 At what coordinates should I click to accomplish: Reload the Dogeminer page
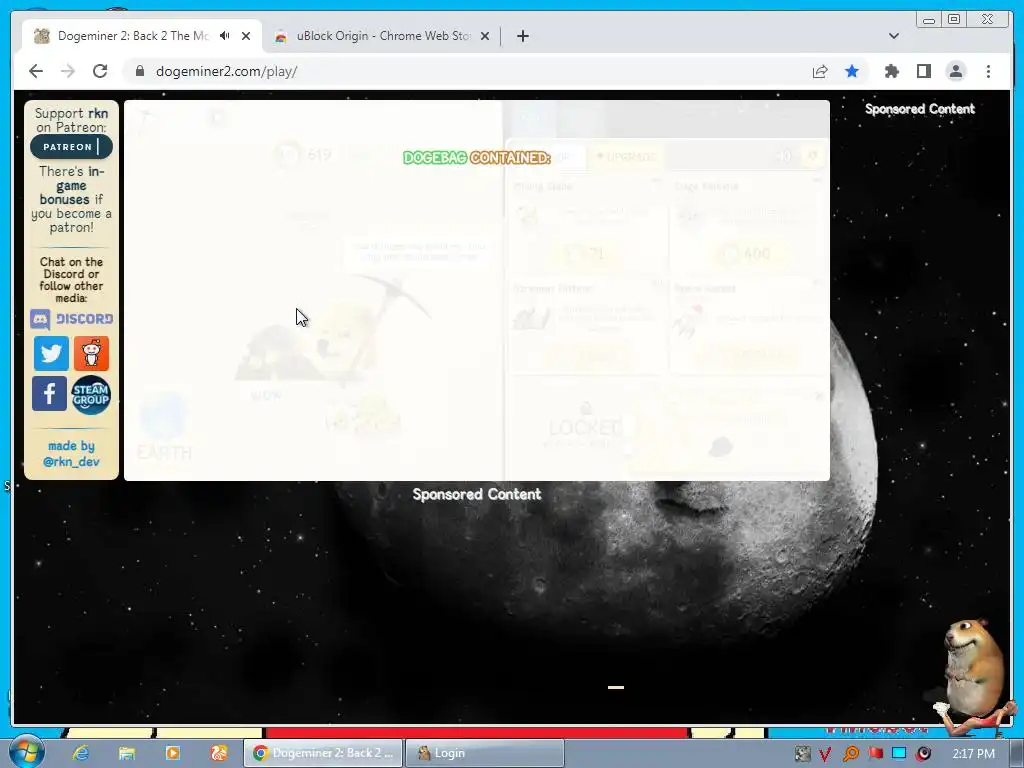click(100, 71)
